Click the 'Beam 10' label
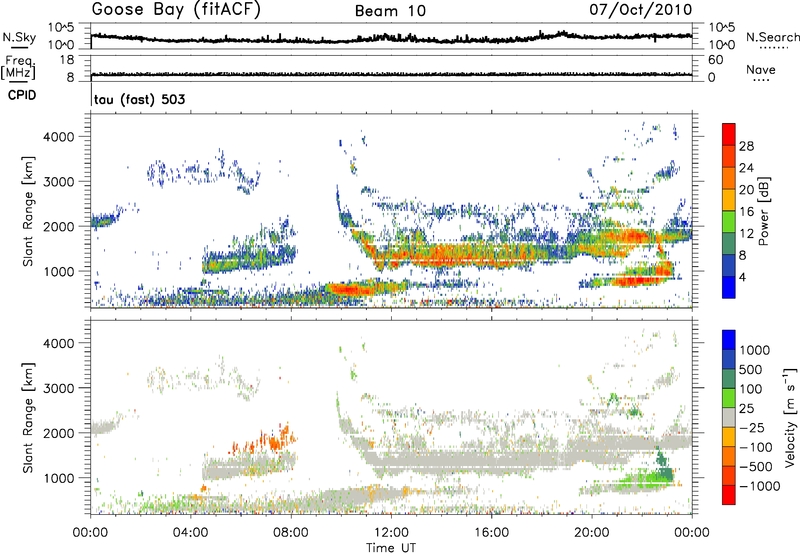This screenshot has width=800, height=554. point(390,11)
